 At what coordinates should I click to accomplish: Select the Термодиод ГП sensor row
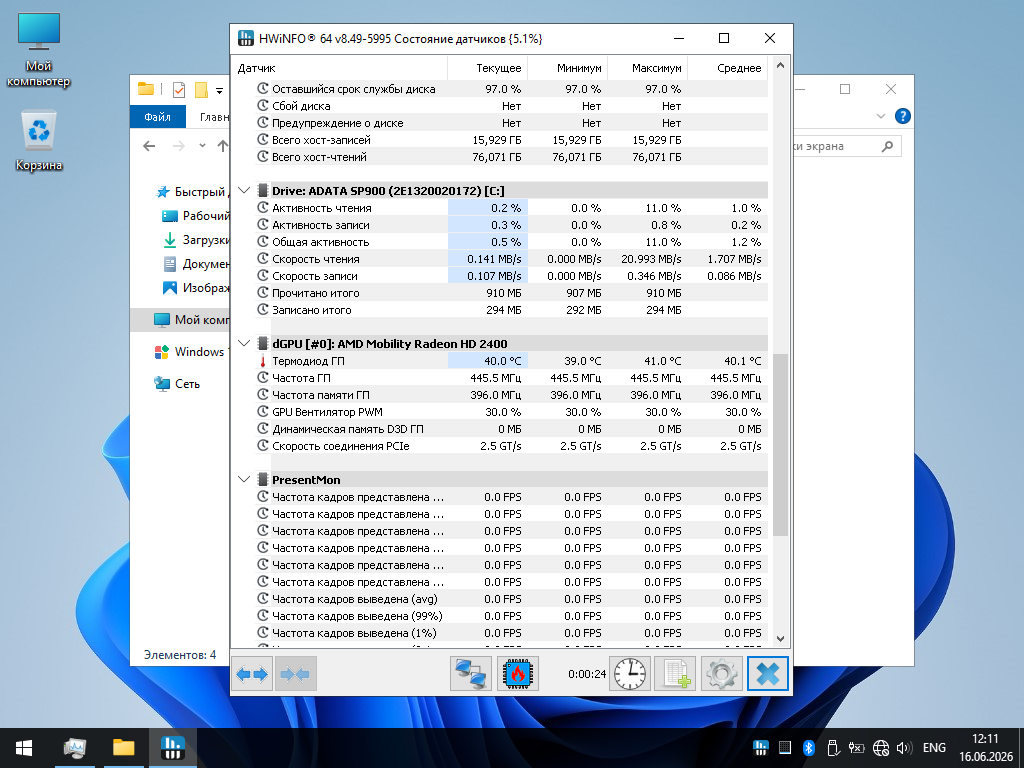click(x=511, y=361)
